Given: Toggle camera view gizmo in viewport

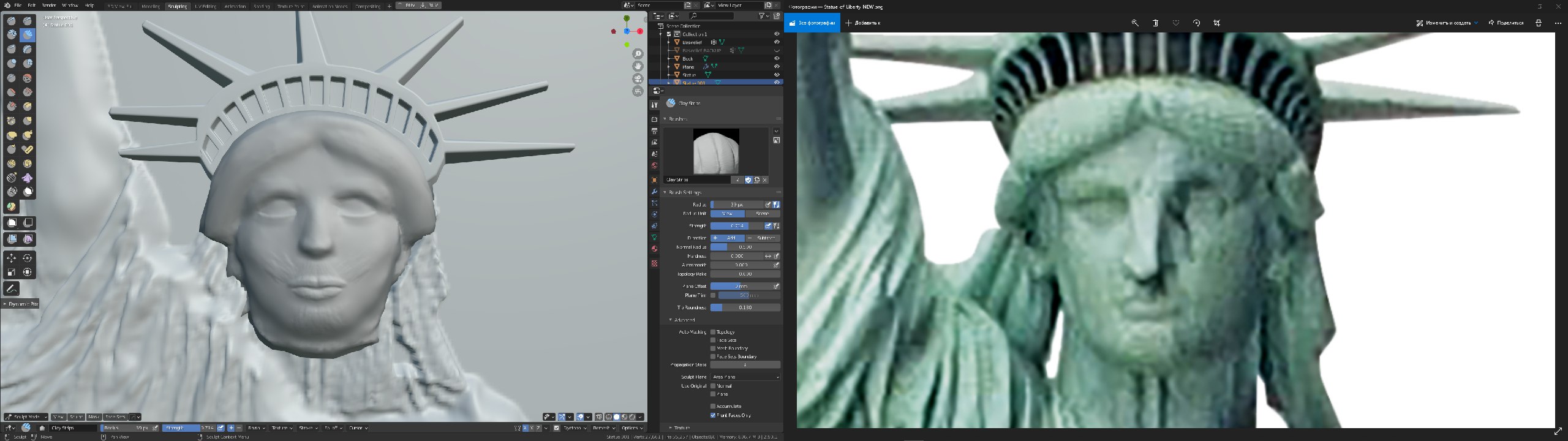Looking at the screenshot, I should 638,79.
